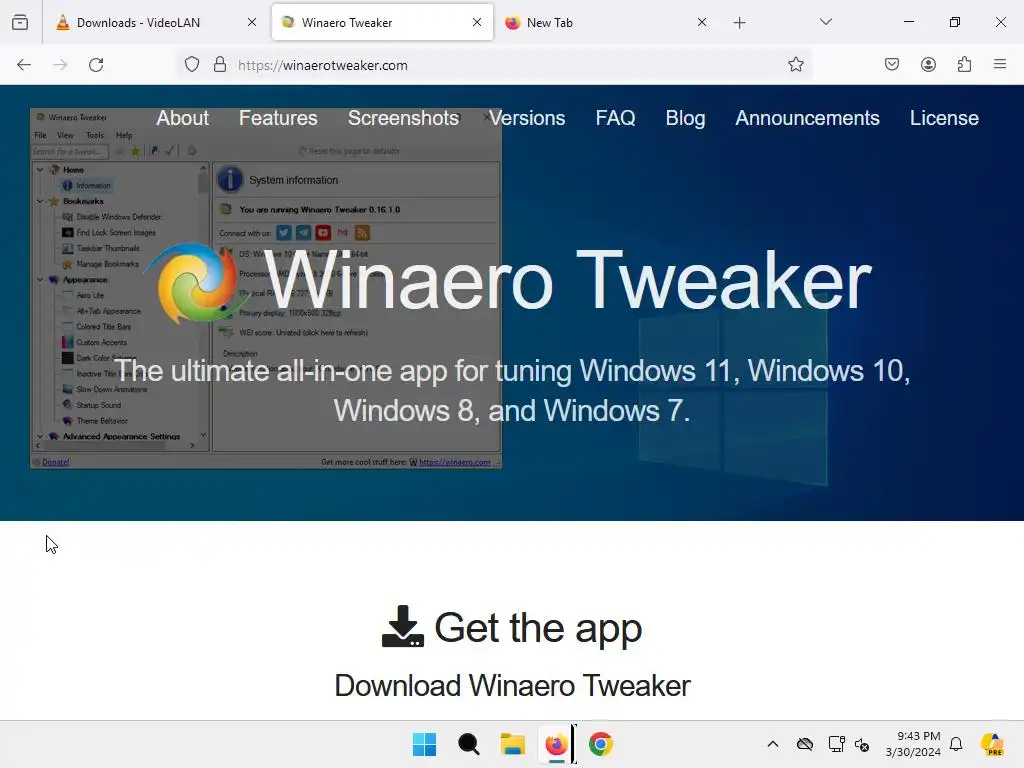This screenshot has width=1024, height=768.
Task: Open a new tab with the plus button
Action: (x=739, y=23)
